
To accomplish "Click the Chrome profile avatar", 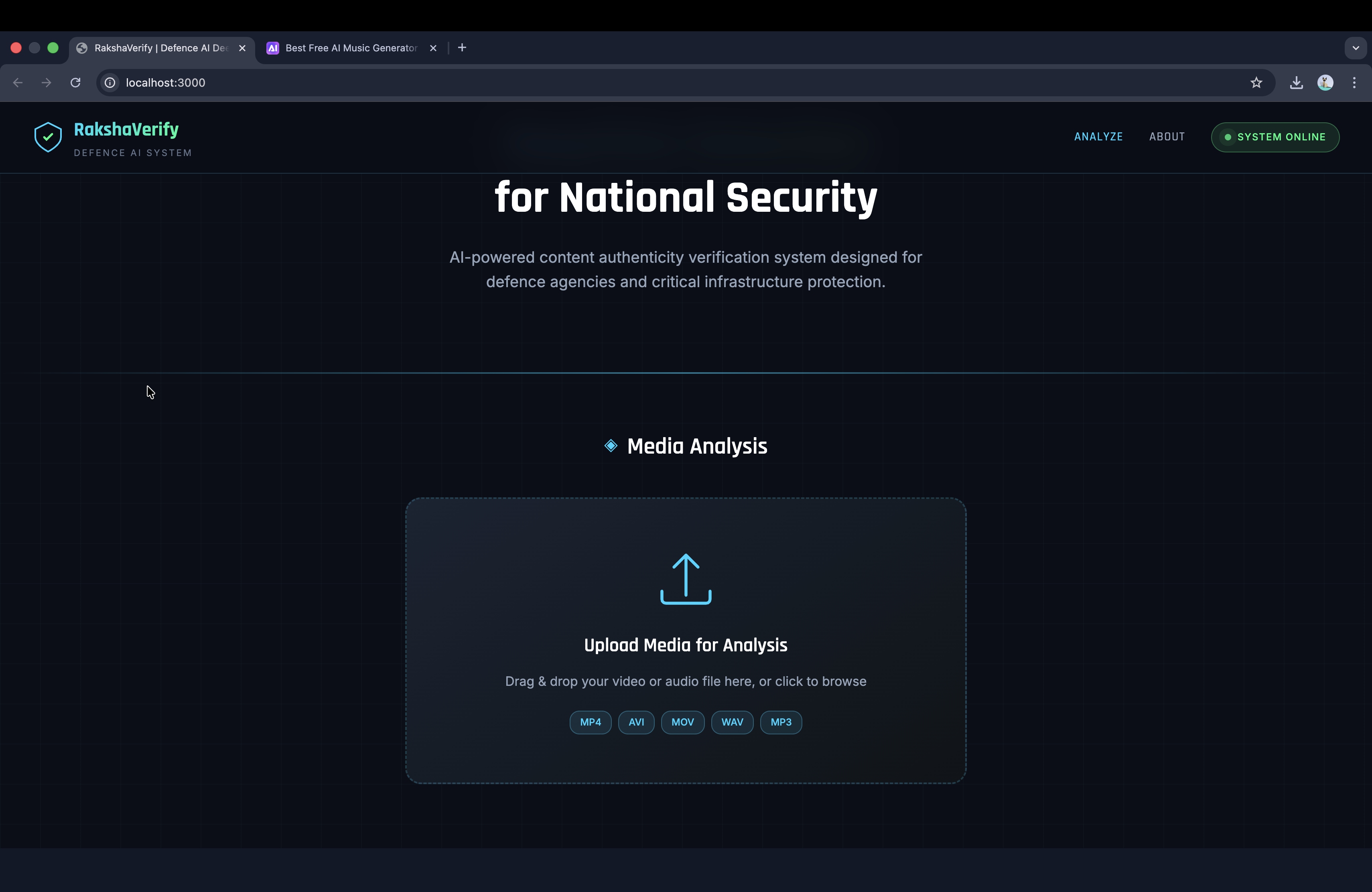I will tap(1325, 82).
